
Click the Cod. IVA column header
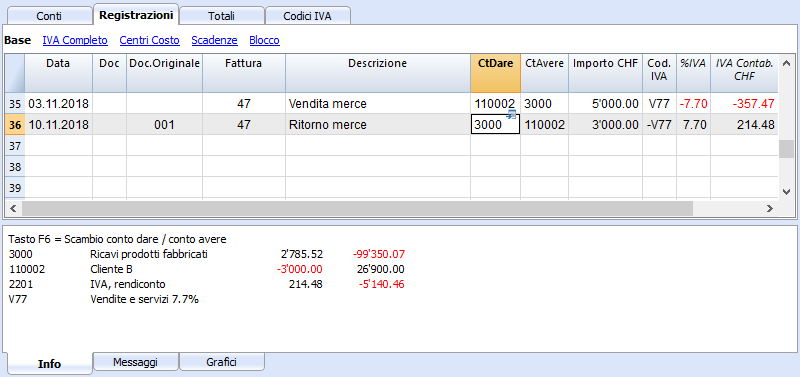tap(659, 73)
